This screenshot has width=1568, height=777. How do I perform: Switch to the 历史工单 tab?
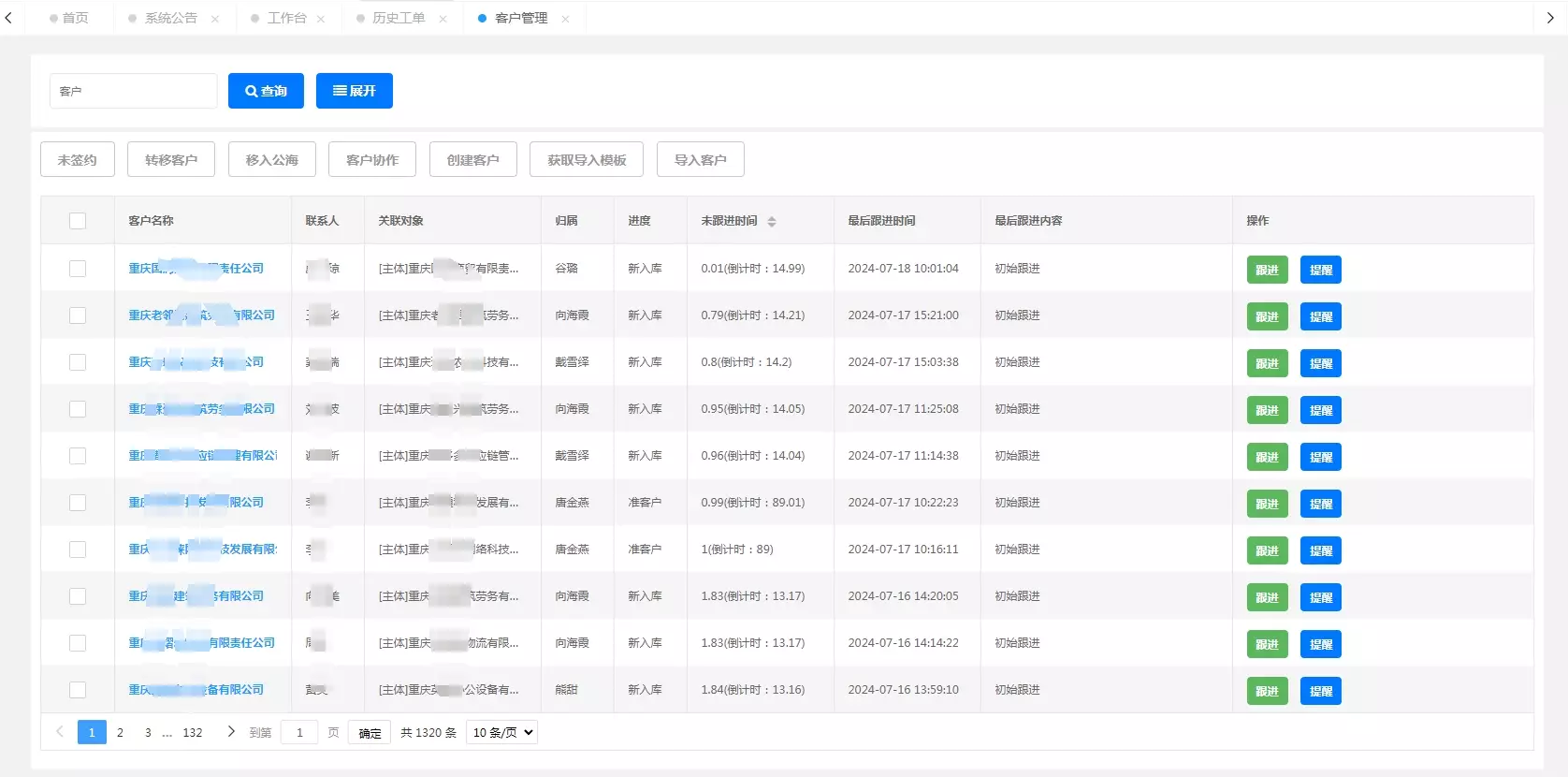point(398,18)
